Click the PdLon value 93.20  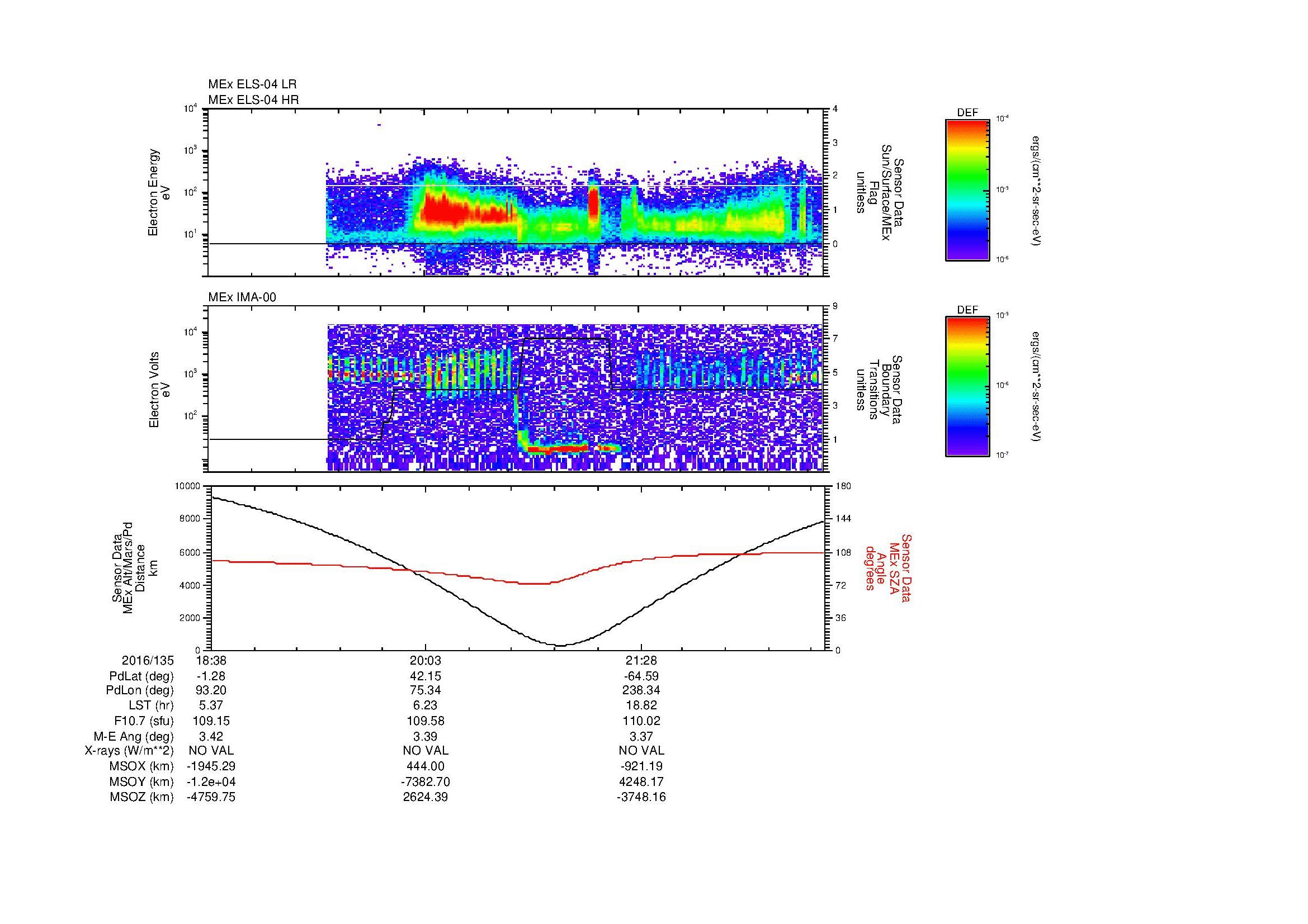(211, 690)
